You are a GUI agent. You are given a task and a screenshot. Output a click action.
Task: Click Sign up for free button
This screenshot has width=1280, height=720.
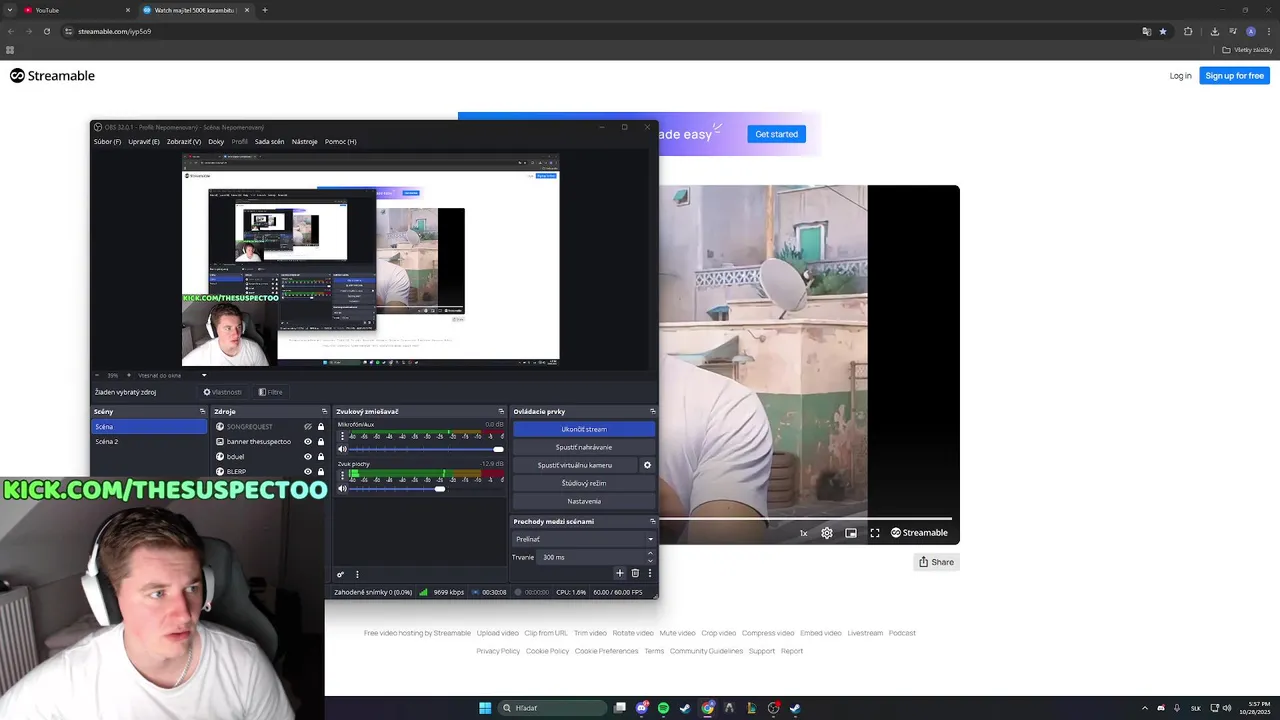tap(1234, 76)
